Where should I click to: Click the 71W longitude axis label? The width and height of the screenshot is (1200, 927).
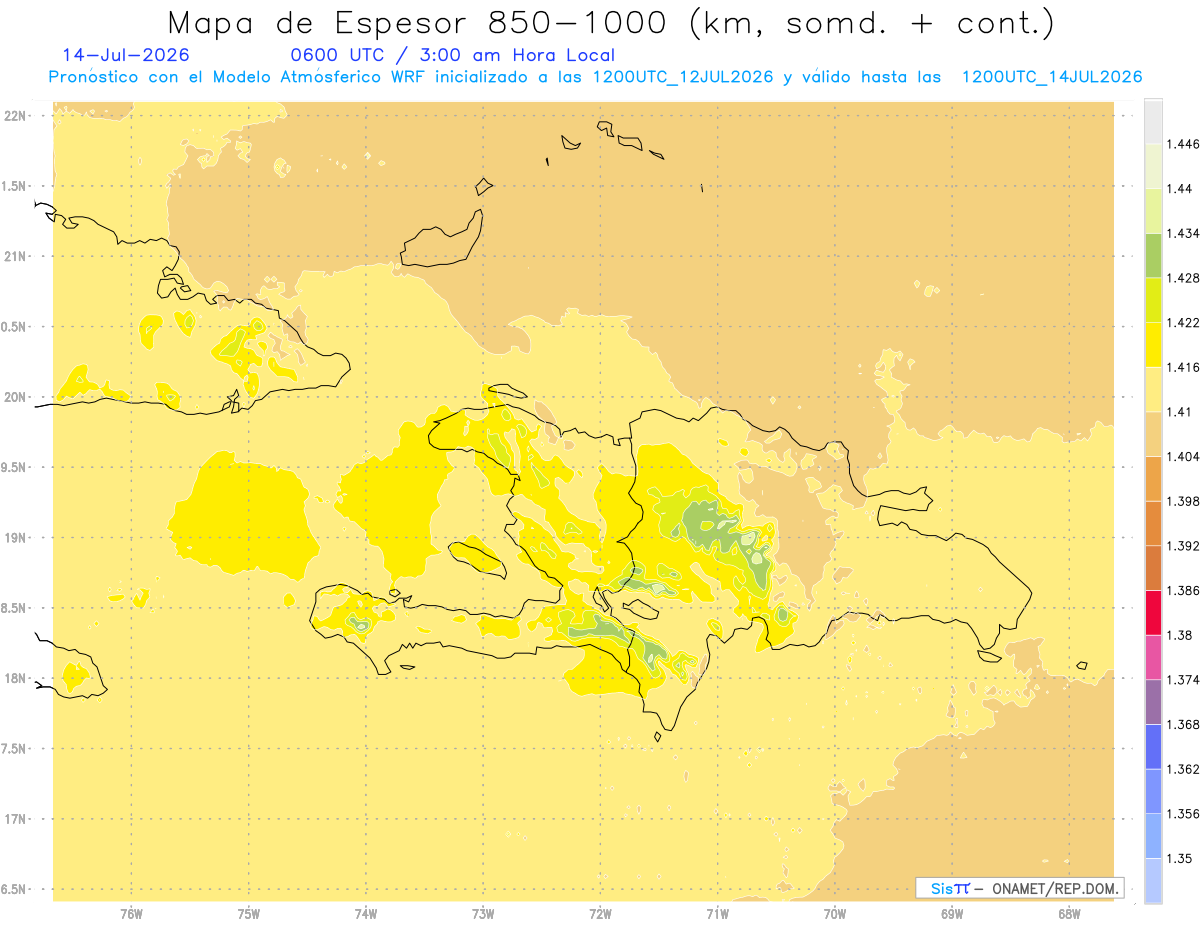[x=717, y=914]
